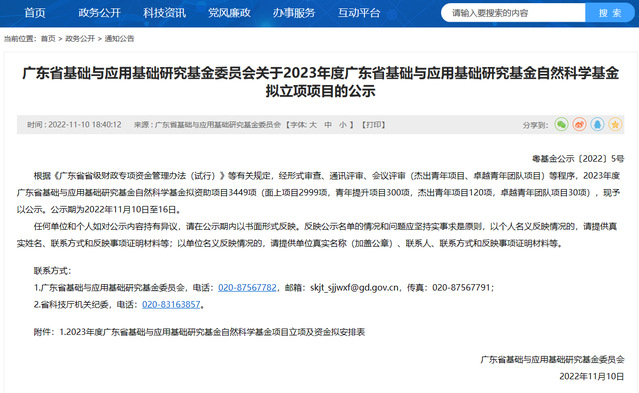Click the 联系方式 heading text
639x393 pixels.
53,271
